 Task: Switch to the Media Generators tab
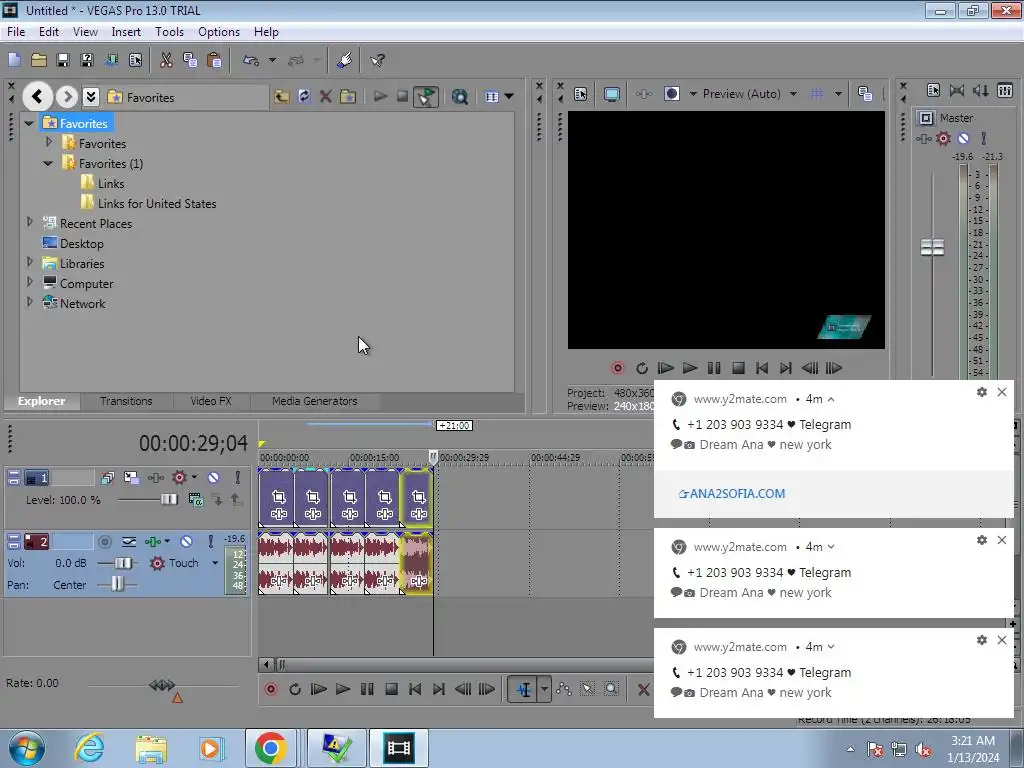315,401
